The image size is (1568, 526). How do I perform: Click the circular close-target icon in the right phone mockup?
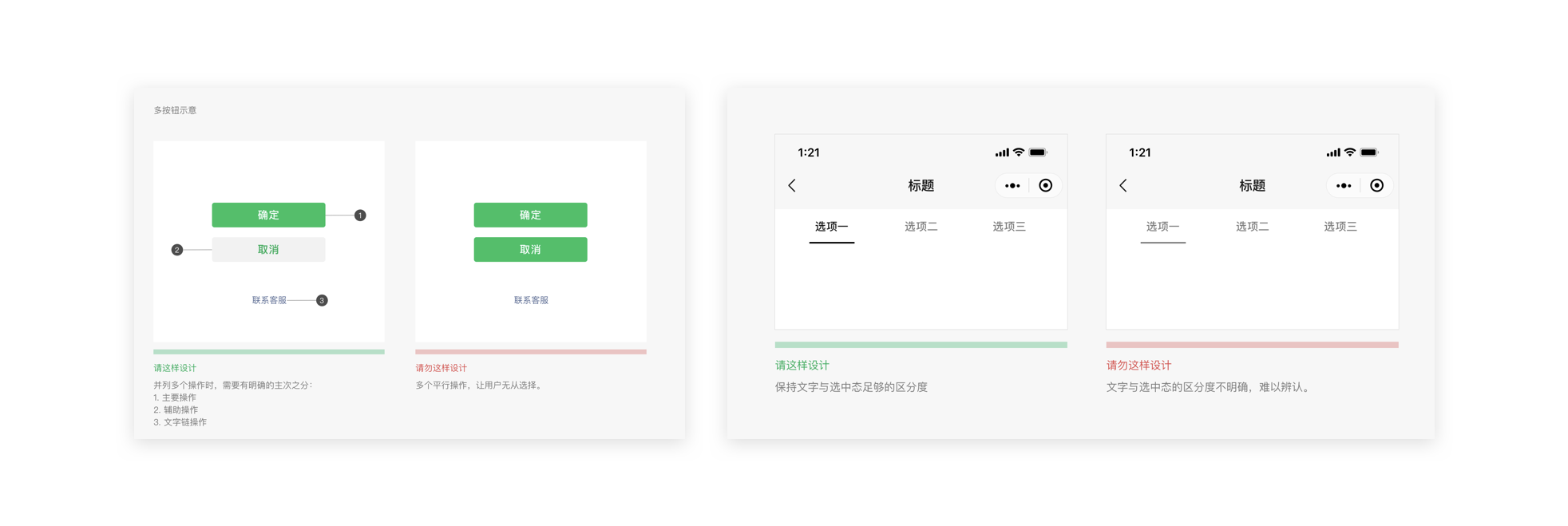coord(1377,186)
